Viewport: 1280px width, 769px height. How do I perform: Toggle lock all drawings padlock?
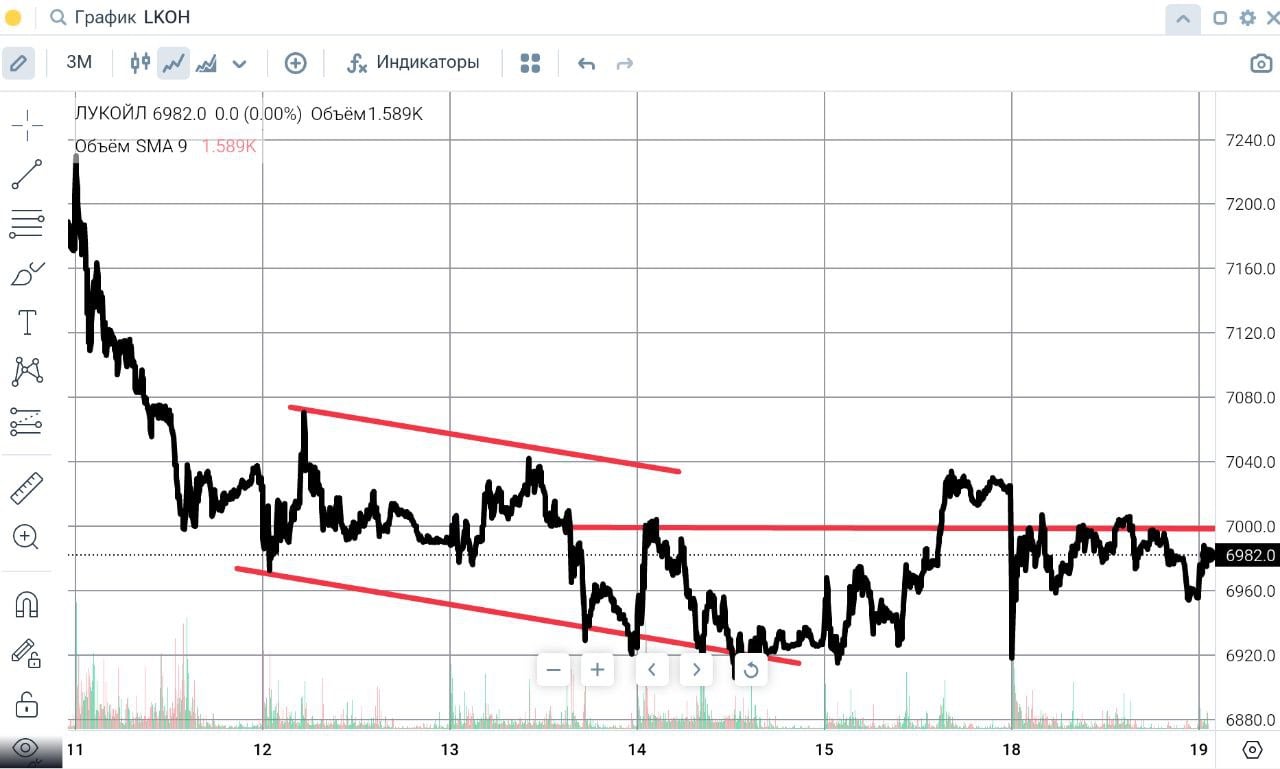click(27, 703)
